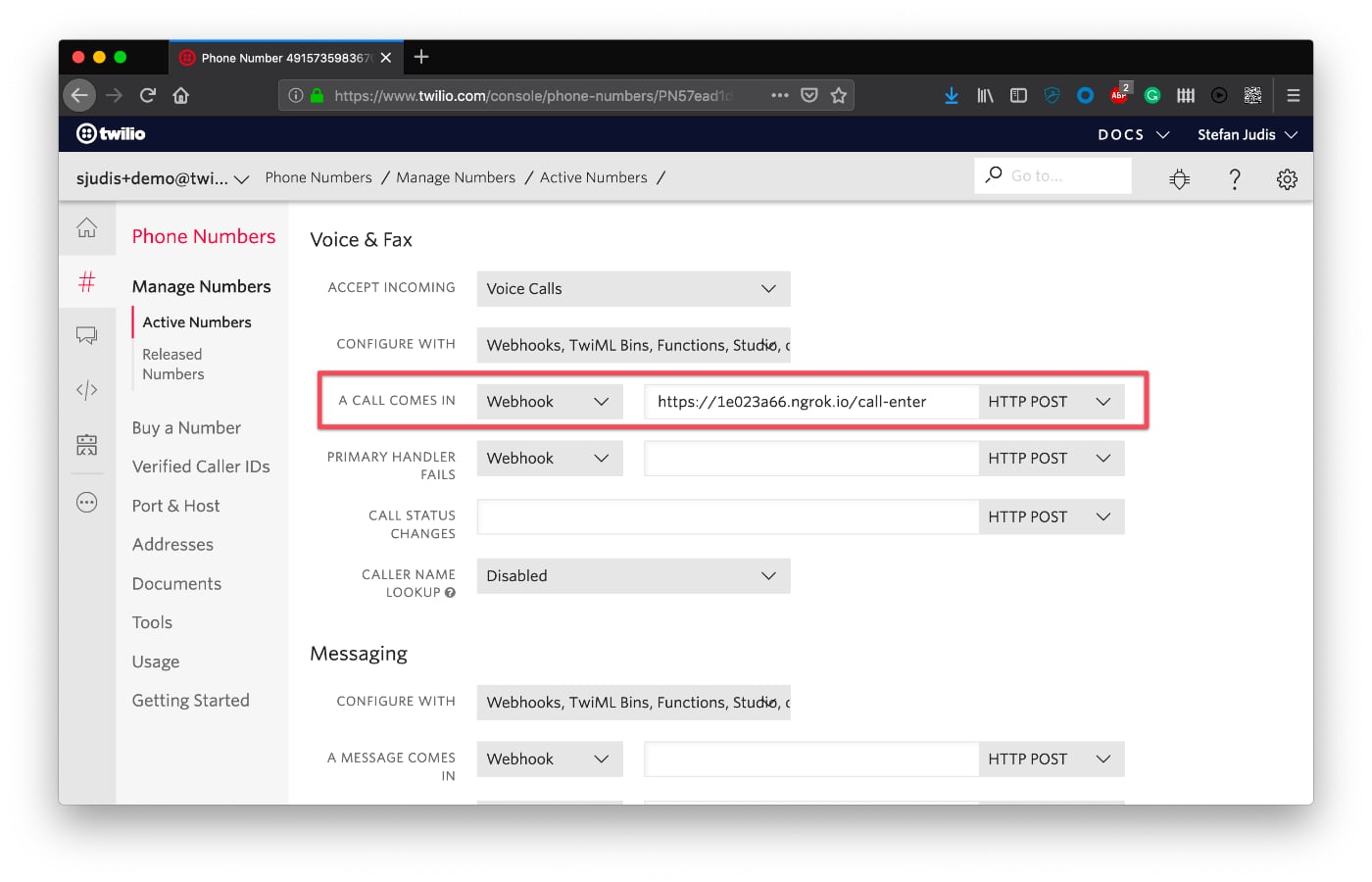Open the browser home page

coord(181,95)
